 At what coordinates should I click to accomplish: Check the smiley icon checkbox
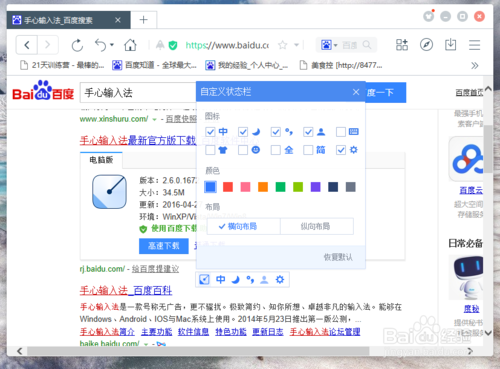(243, 150)
